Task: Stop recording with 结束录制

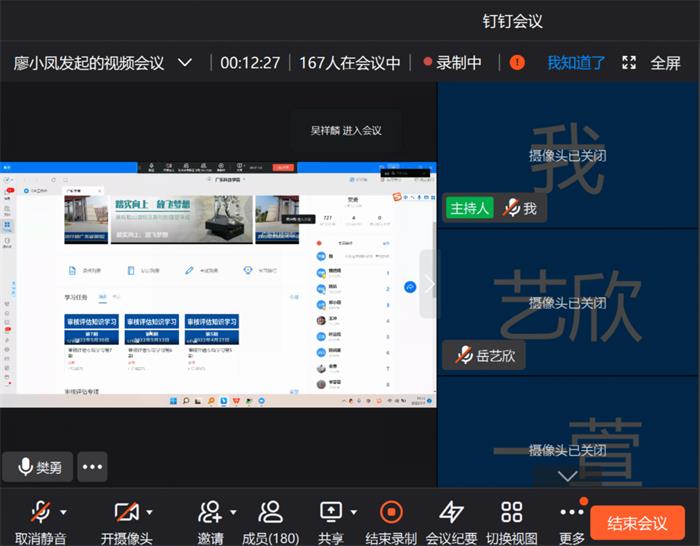Action: pos(391,521)
